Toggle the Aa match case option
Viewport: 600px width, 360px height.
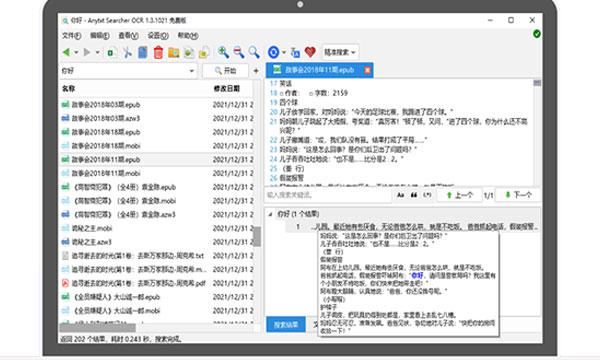click(400, 195)
